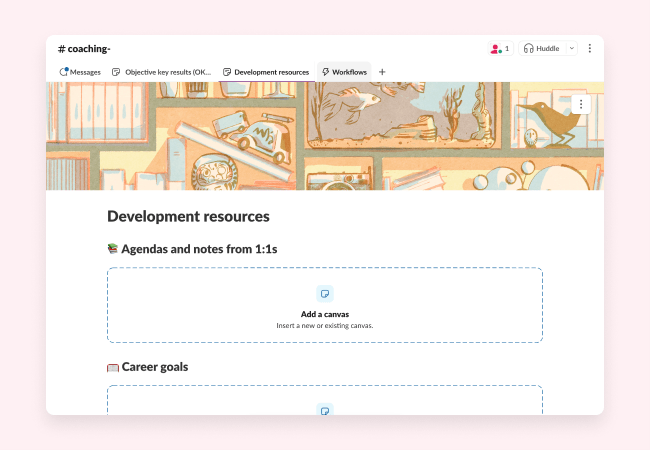Click the Messages tab speech bubble icon
This screenshot has height=450, width=650.
tap(64, 72)
